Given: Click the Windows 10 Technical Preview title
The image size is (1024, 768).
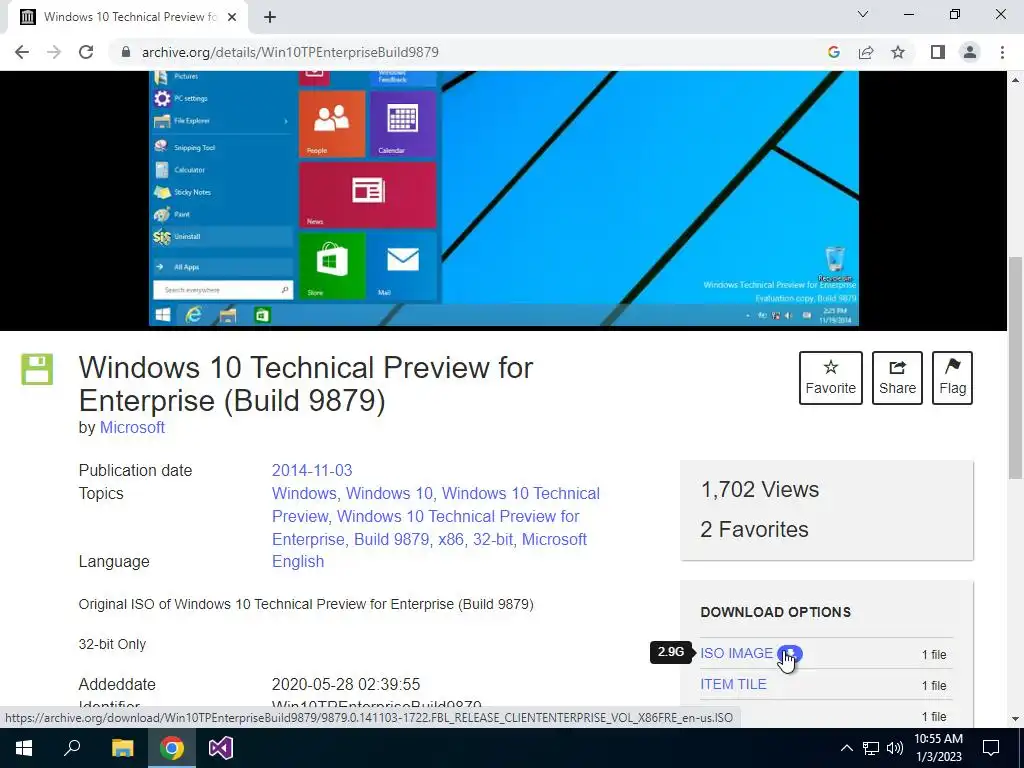Looking at the screenshot, I should click(306, 384).
